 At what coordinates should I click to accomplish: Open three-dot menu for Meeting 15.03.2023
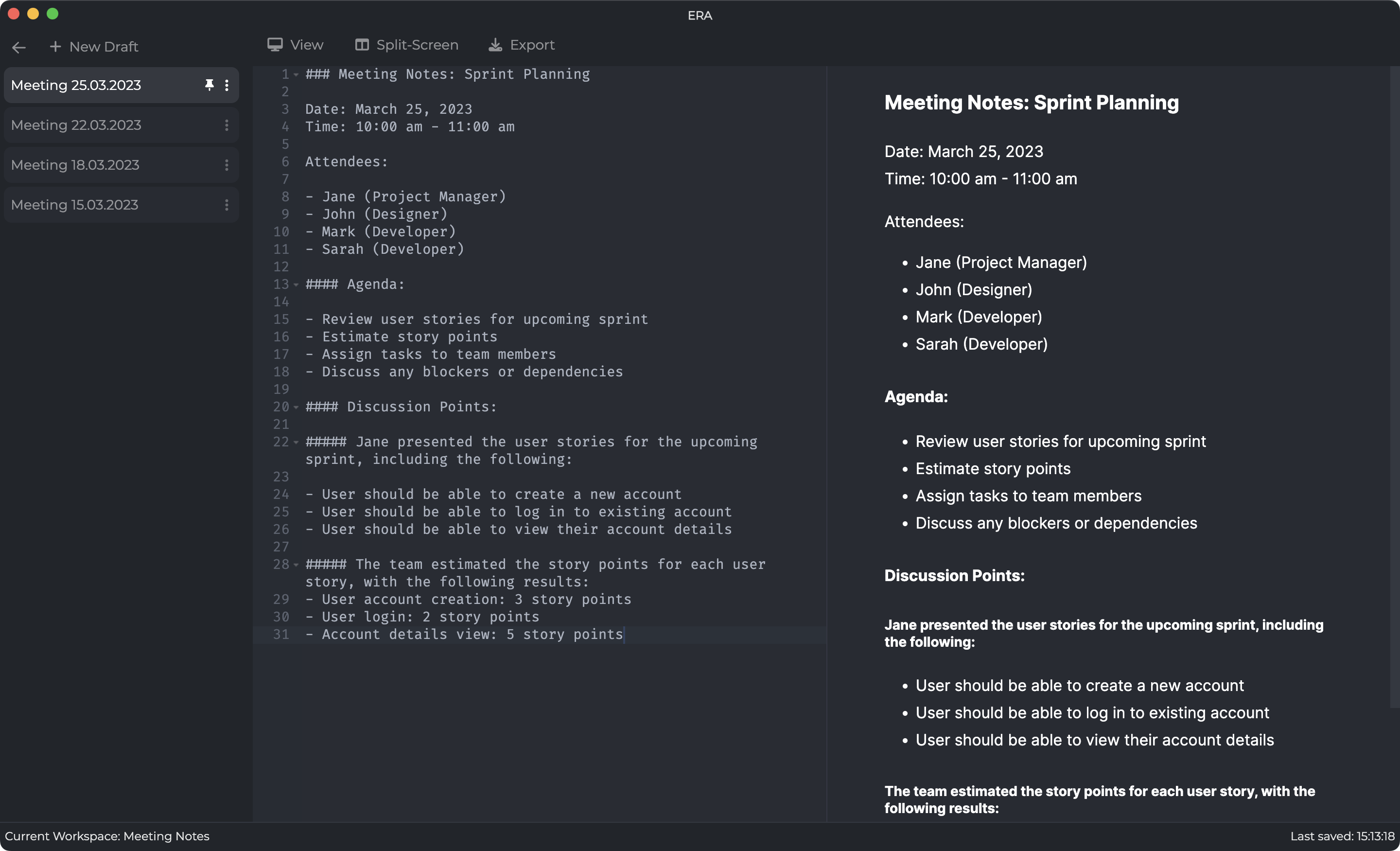[x=227, y=205]
